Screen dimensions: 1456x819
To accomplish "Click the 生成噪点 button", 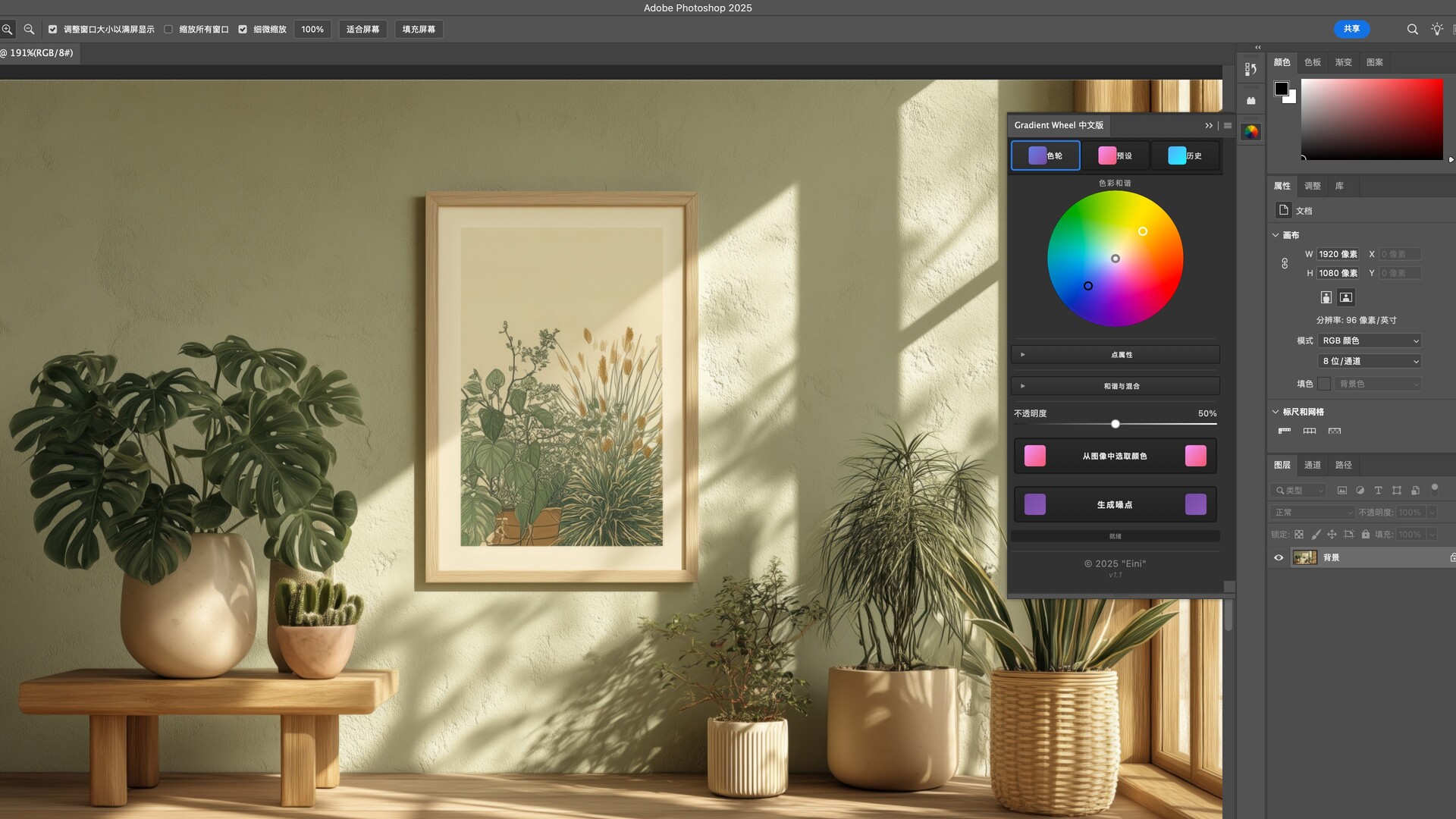I will pyautogui.click(x=1115, y=504).
